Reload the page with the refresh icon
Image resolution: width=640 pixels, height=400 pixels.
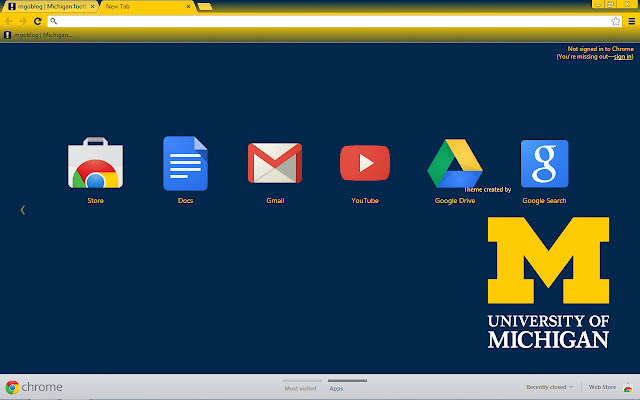tap(38, 21)
